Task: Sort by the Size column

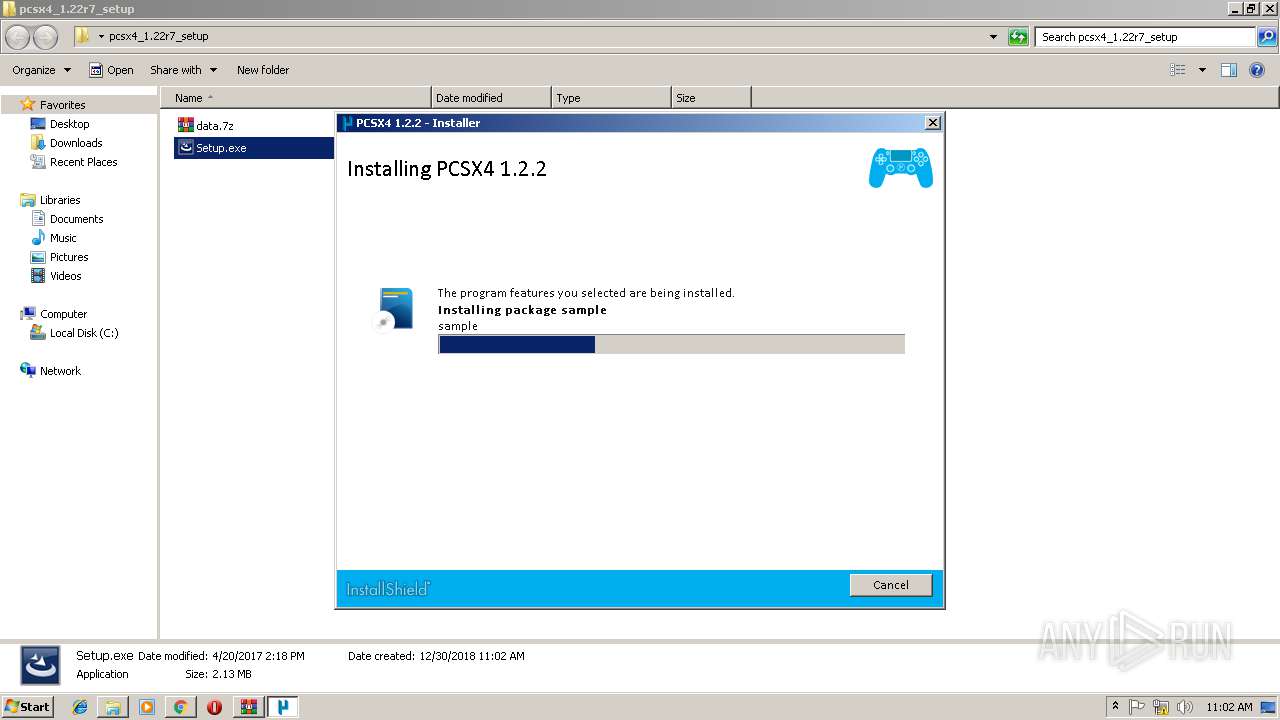Action: (x=711, y=98)
